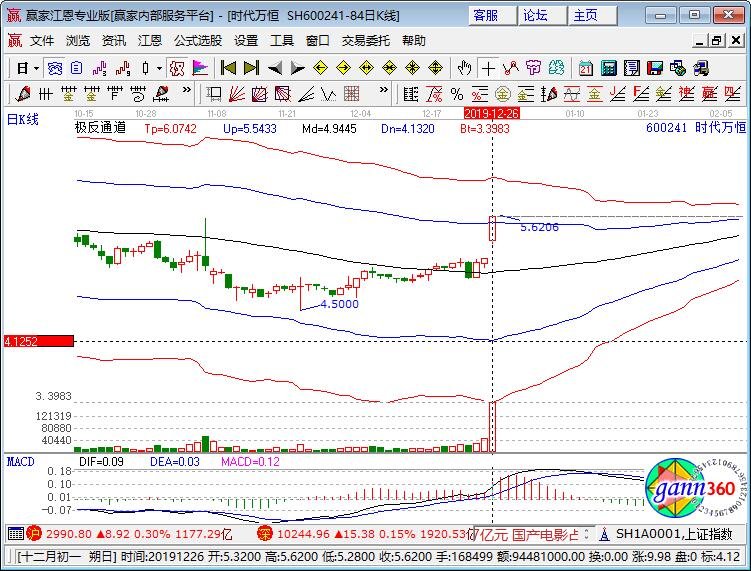Click the 主页 button in title bar
Screen dimensions: 751x571
pos(593,16)
